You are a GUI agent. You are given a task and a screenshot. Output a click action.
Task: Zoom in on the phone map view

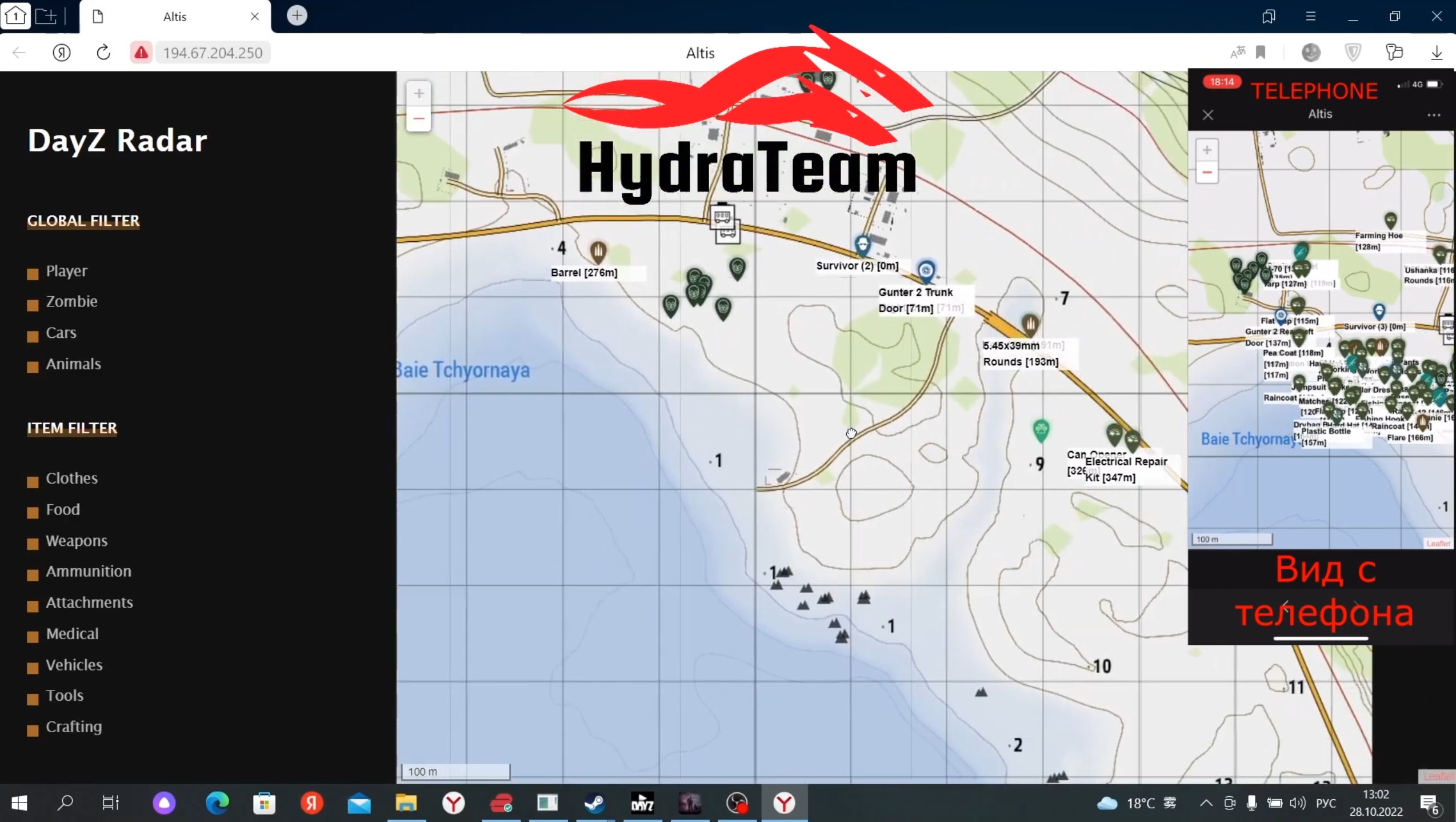tap(1207, 150)
